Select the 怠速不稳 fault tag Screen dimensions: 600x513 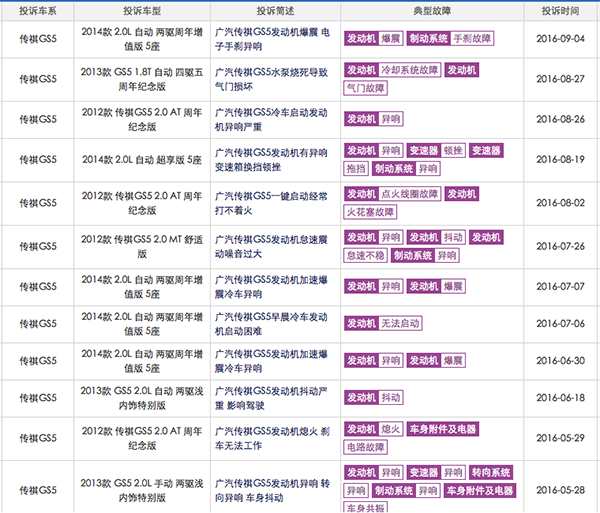click(x=365, y=256)
